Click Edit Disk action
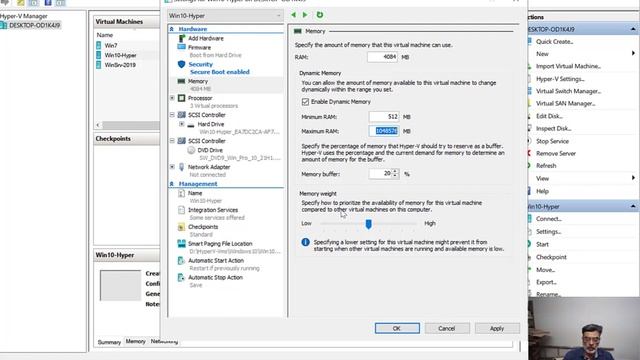The height and width of the screenshot is (360, 640). click(x=549, y=116)
